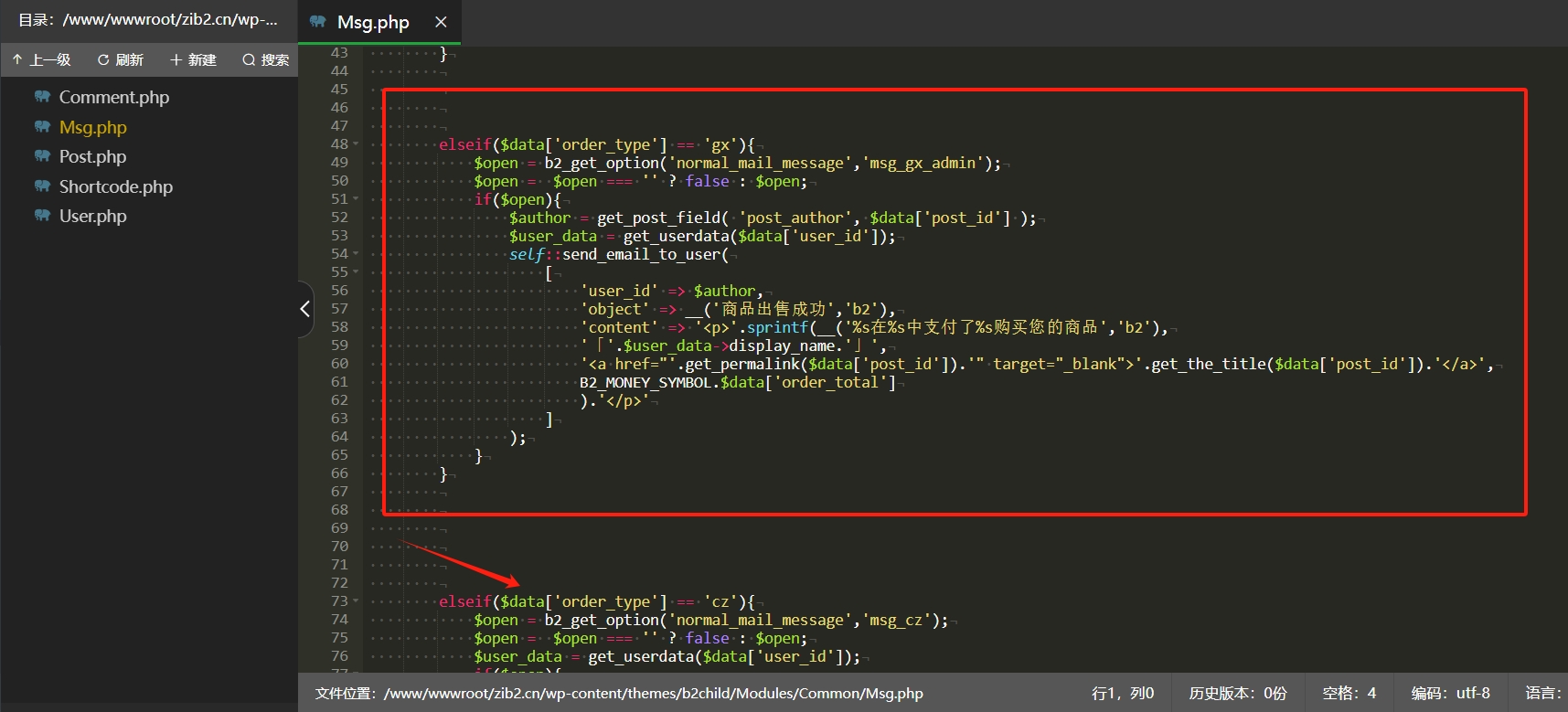Collapse the file sidebar with left chevron

305,309
